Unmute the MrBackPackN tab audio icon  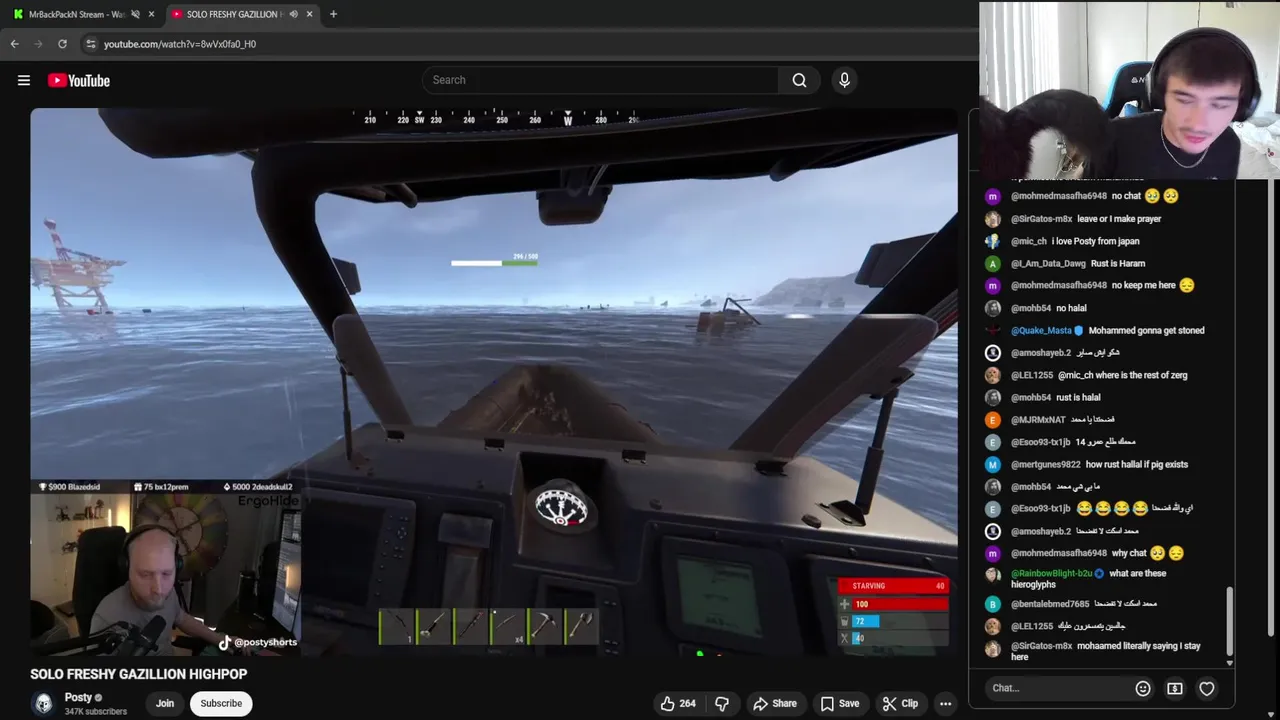[x=135, y=14]
